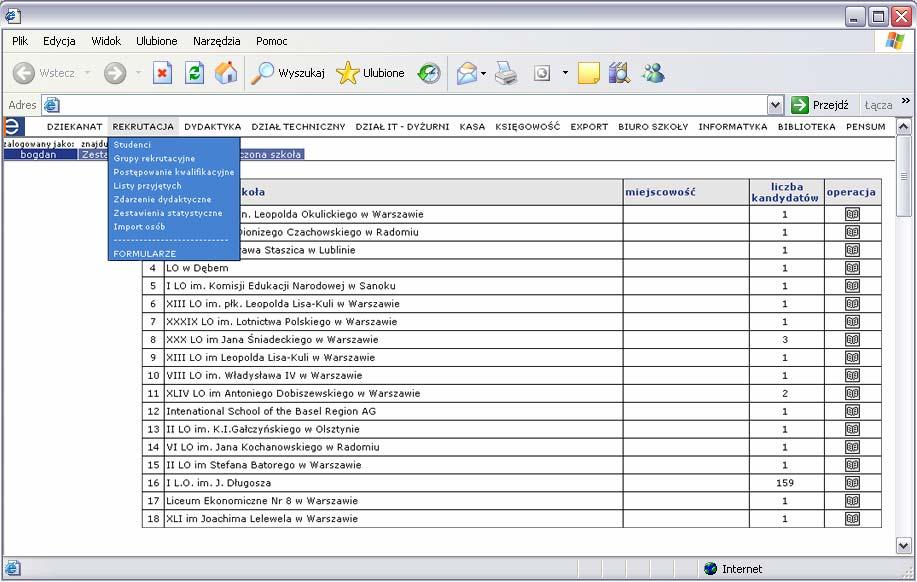Open operation icon for row 5 Sanoku school
Viewport: 917px width, 582px height.
(x=852, y=286)
